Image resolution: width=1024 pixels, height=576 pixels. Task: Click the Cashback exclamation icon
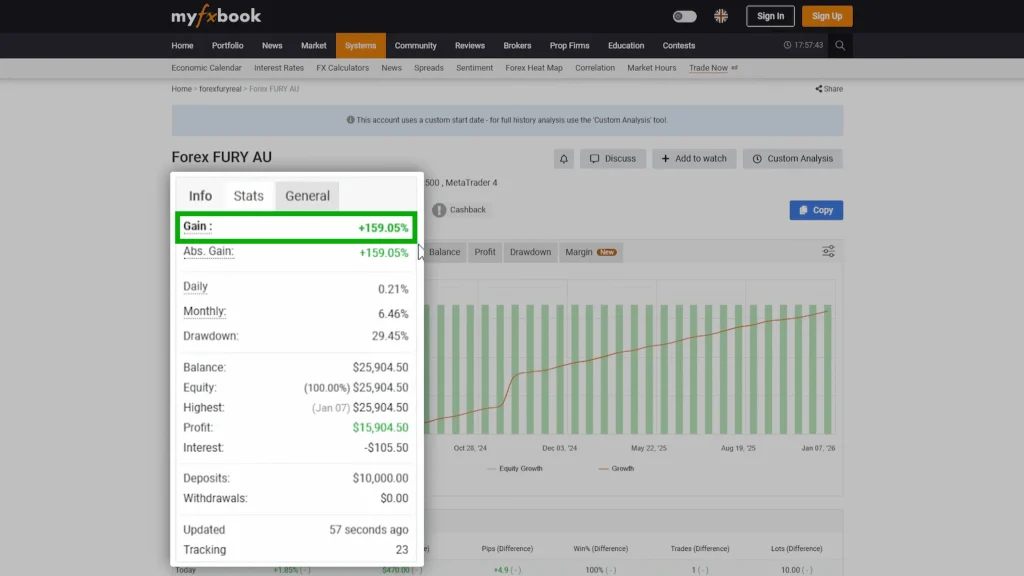pyautogui.click(x=439, y=210)
